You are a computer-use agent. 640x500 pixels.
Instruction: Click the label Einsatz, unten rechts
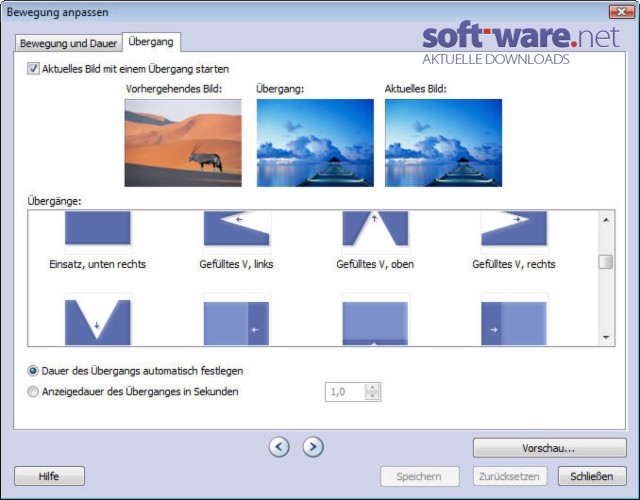98,264
